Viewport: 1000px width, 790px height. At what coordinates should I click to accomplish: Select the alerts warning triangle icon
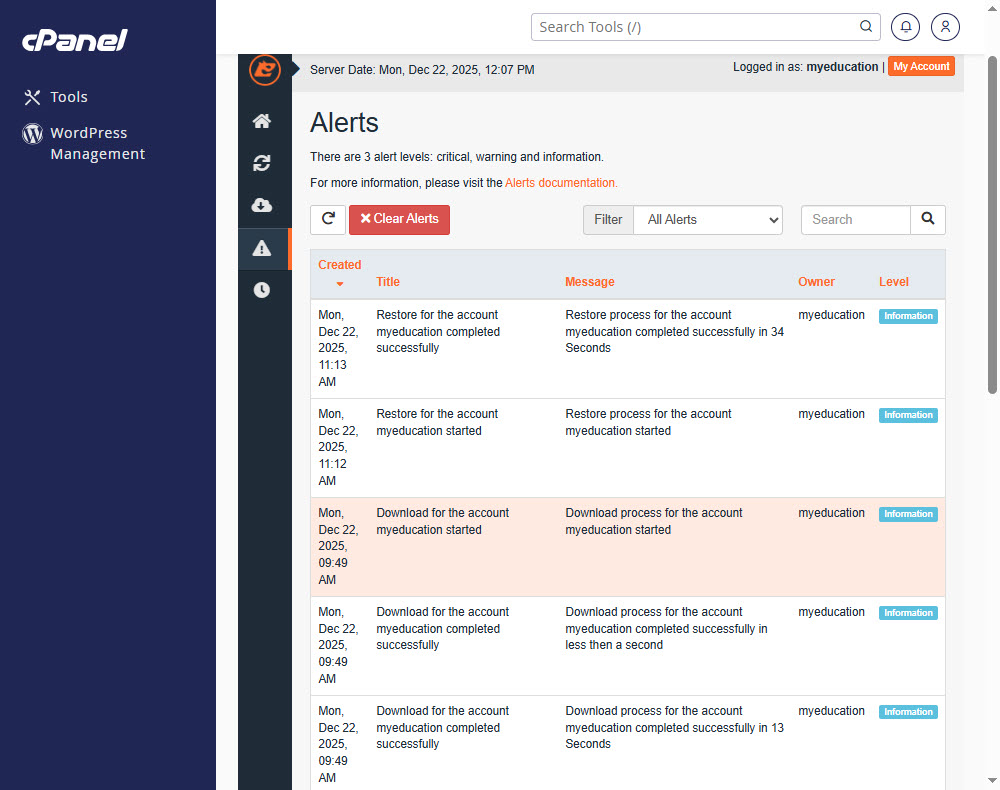tap(262, 248)
